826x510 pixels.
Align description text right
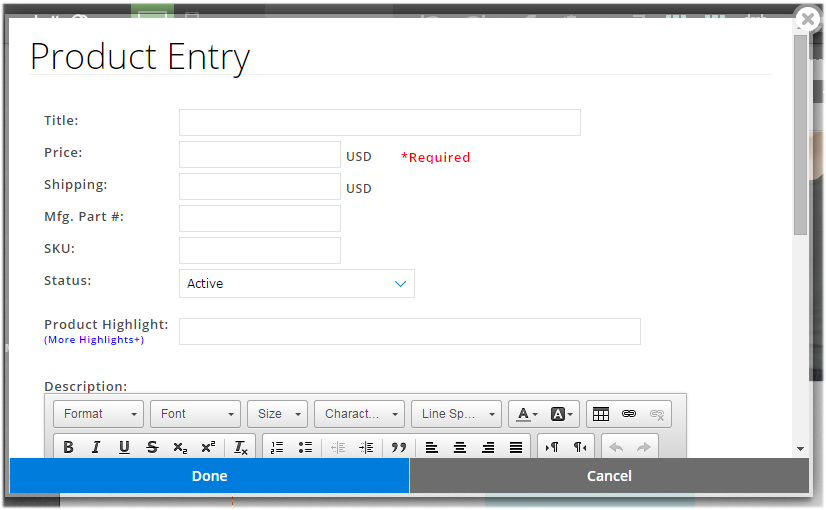pos(488,447)
